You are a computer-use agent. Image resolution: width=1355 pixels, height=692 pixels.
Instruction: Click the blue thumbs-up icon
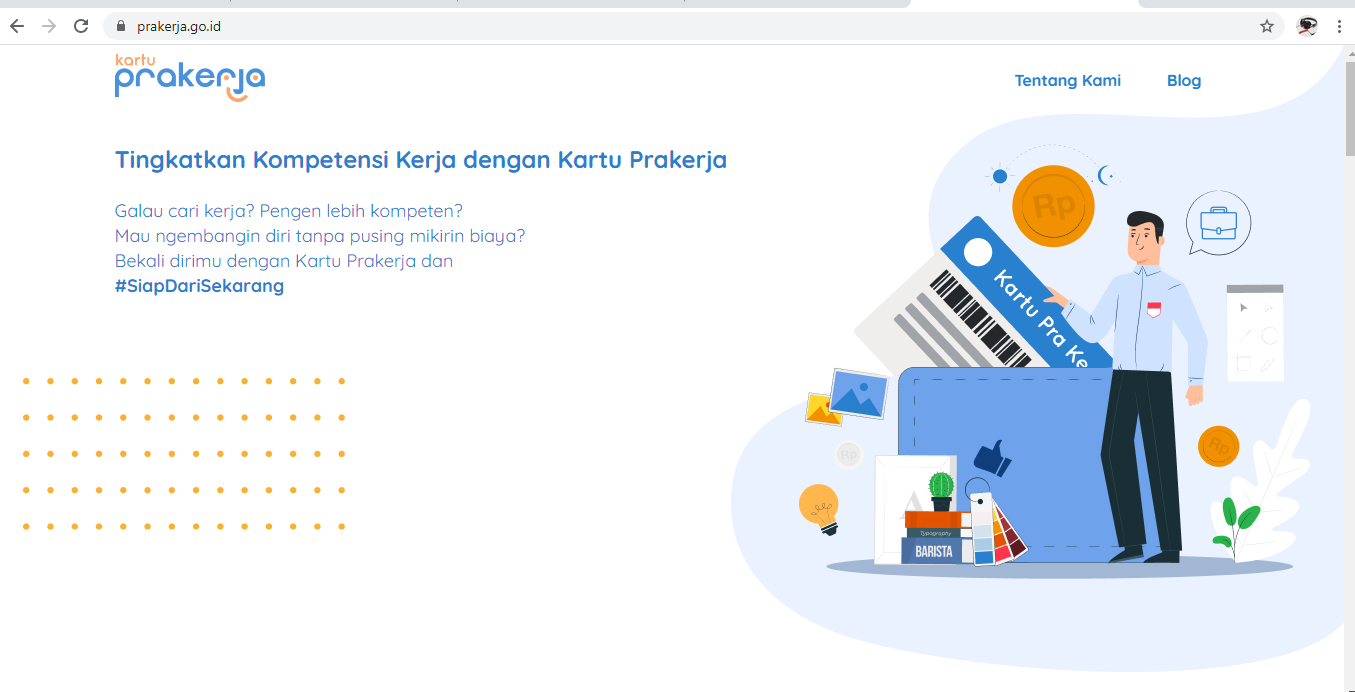[992, 458]
